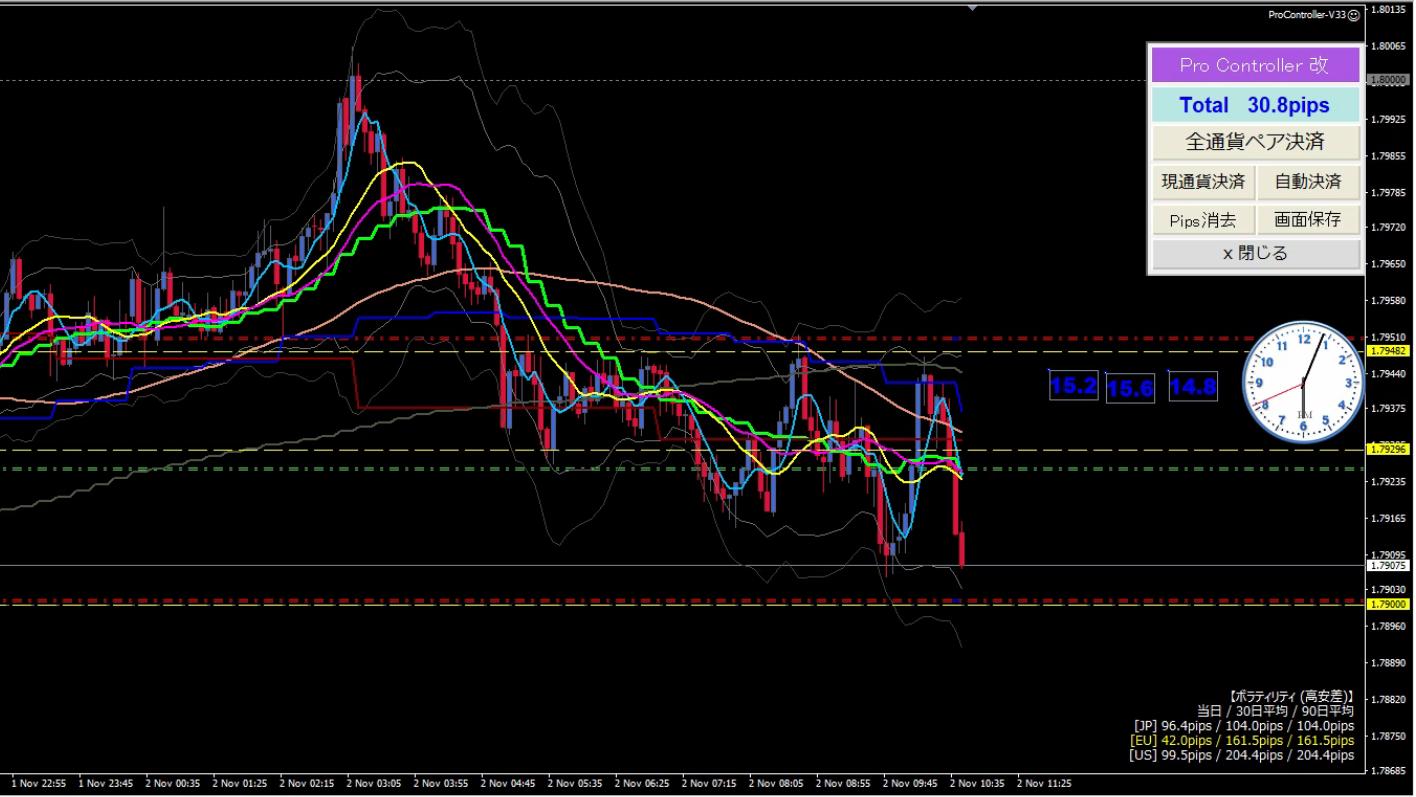
Task: Click the current price 1.79075 tag
Action: (1389, 566)
